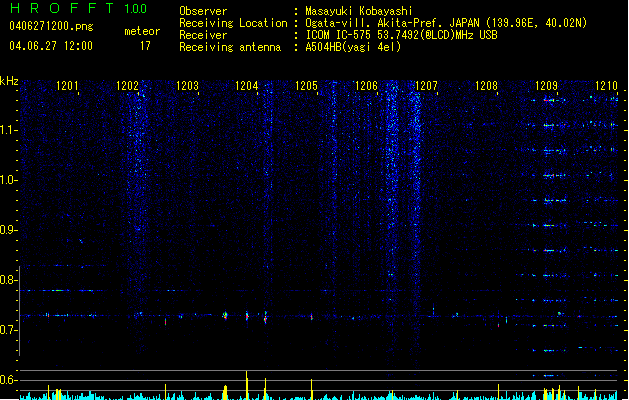
Task: Click the Receiving antenna label
Action: pyautogui.click(x=230, y=47)
